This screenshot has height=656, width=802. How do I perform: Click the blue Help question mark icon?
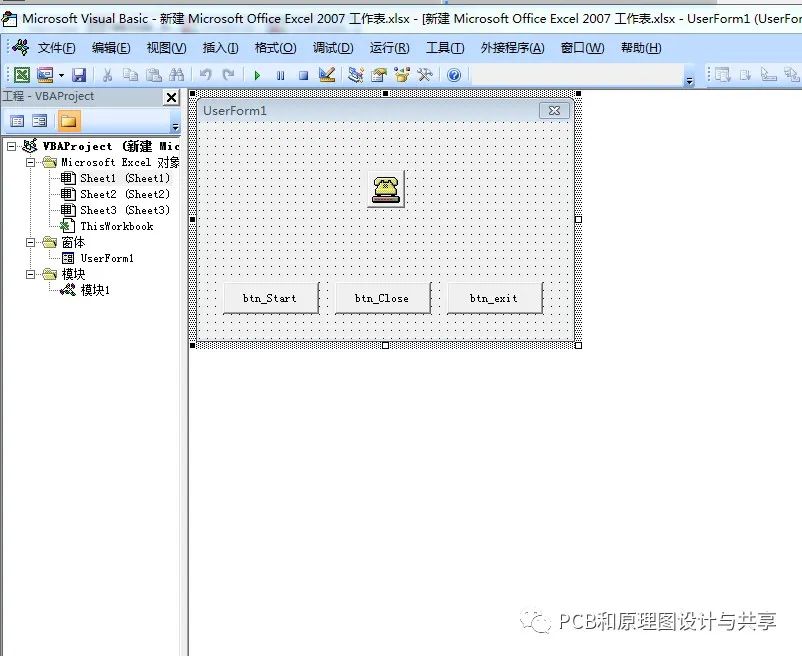pyautogui.click(x=454, y=75)
